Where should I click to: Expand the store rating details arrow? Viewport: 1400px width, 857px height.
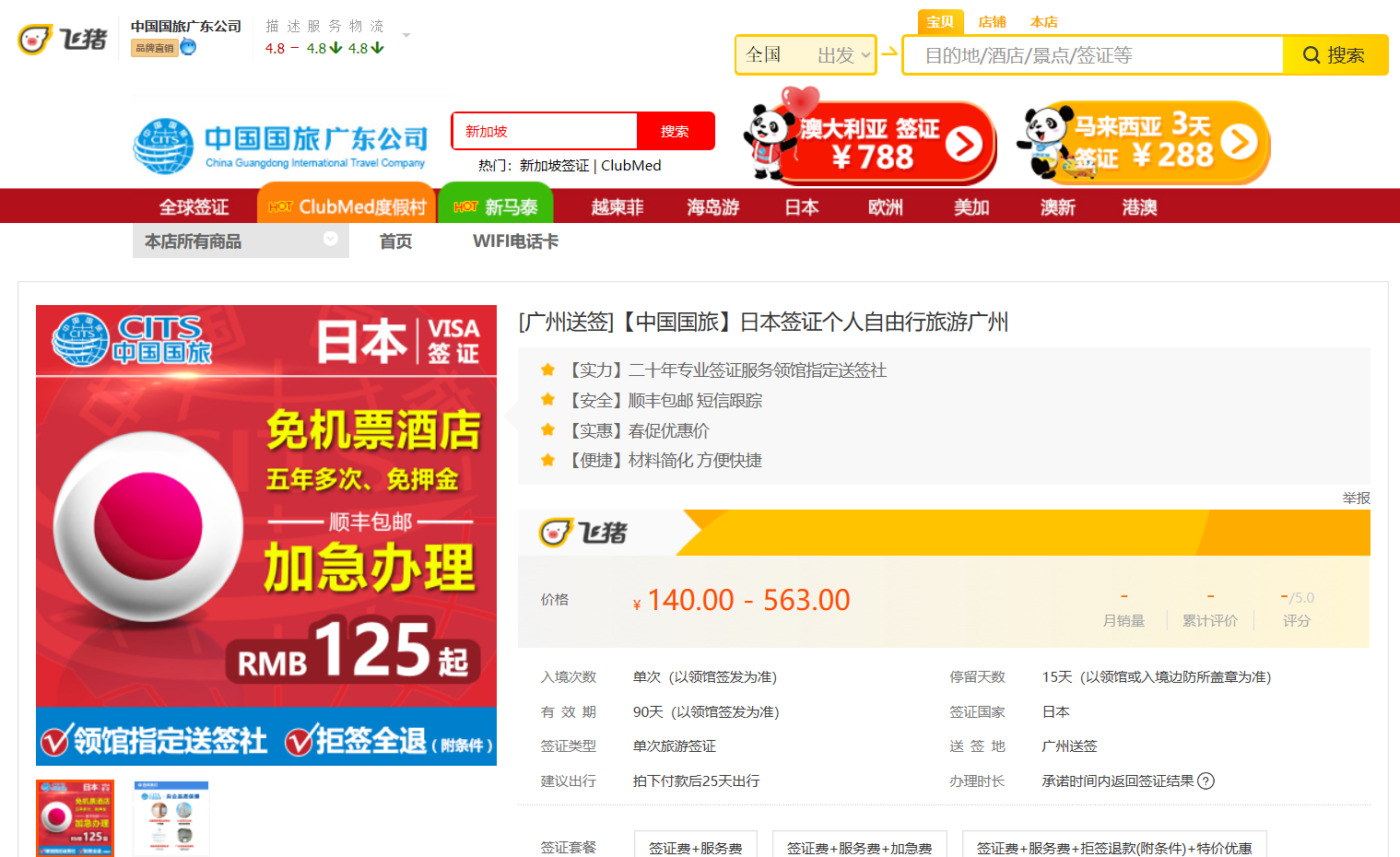[x=406, y=36]
